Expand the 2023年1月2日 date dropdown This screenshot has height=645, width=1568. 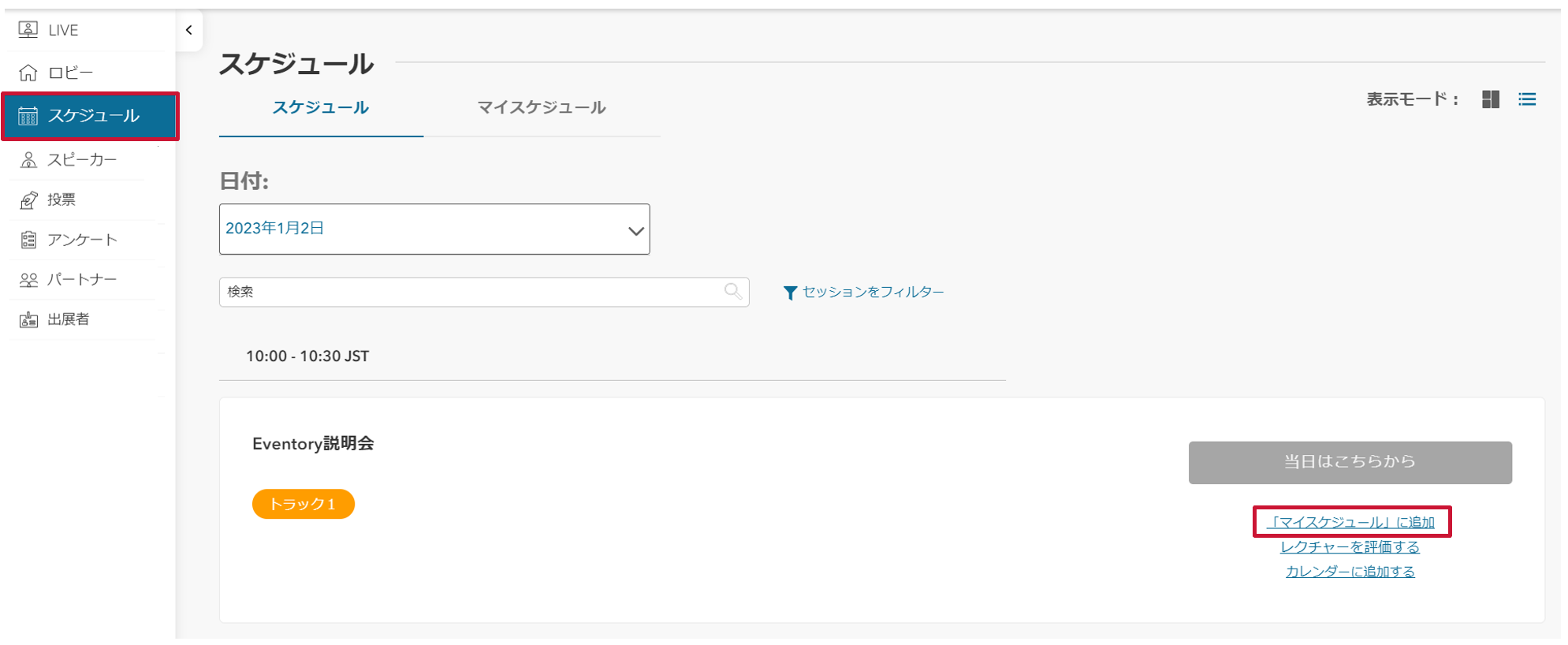(x=434, y=229)
